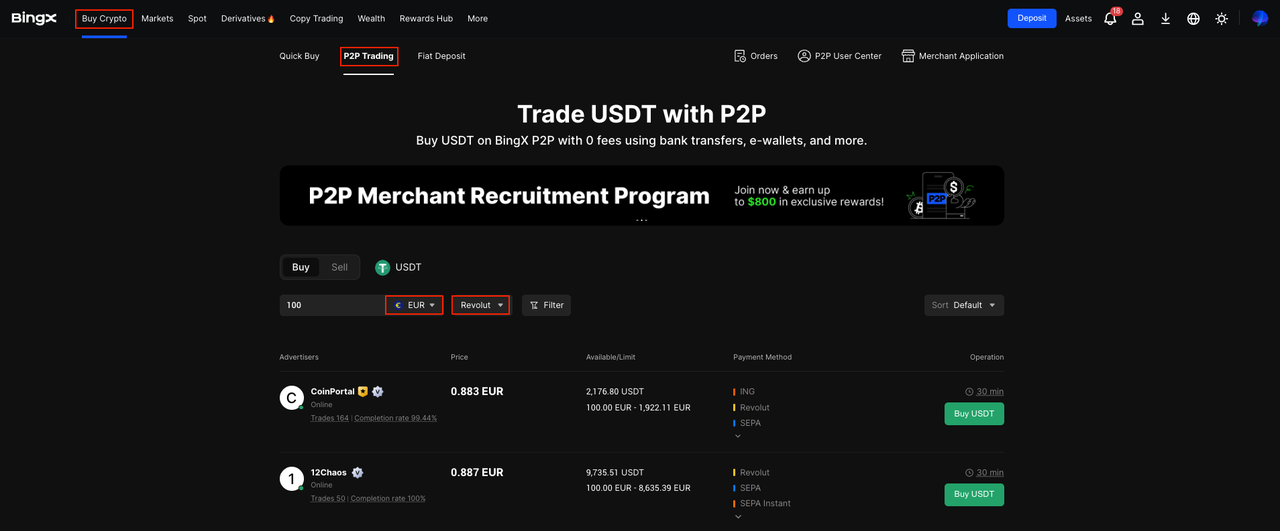
Task: Switch to the Quick Buy tab
Action: pyautogui.click(x=299, y=56)
